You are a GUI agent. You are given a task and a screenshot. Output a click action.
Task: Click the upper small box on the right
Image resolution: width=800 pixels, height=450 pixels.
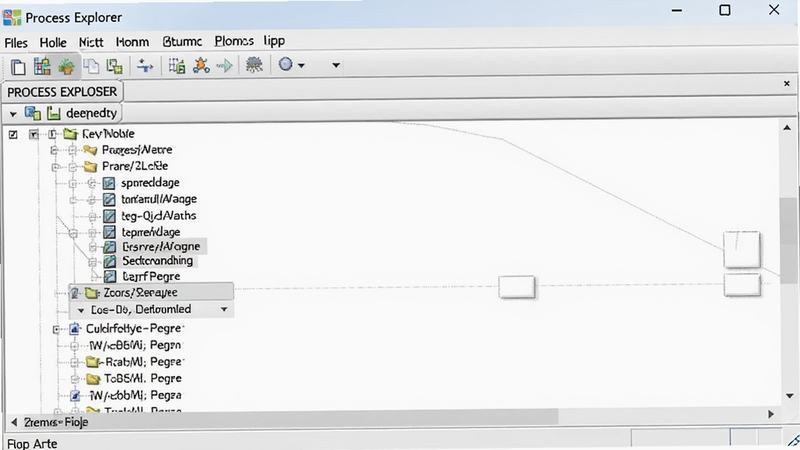742,249
